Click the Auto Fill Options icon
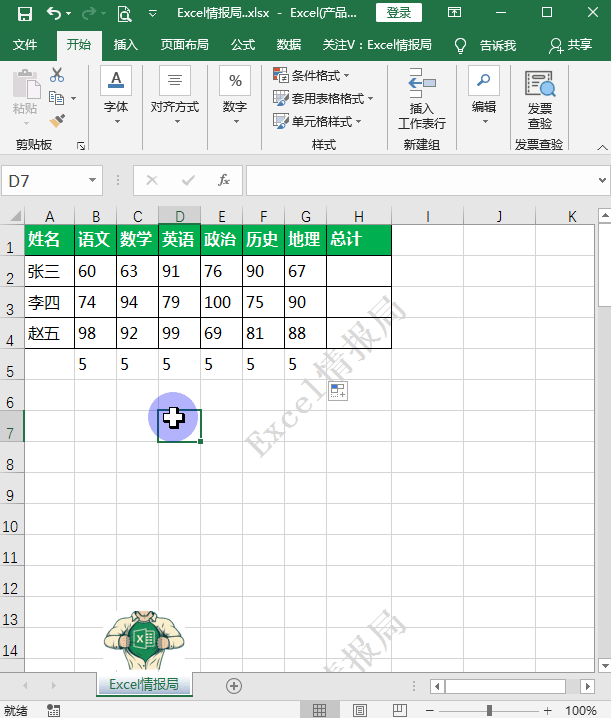 338,391
